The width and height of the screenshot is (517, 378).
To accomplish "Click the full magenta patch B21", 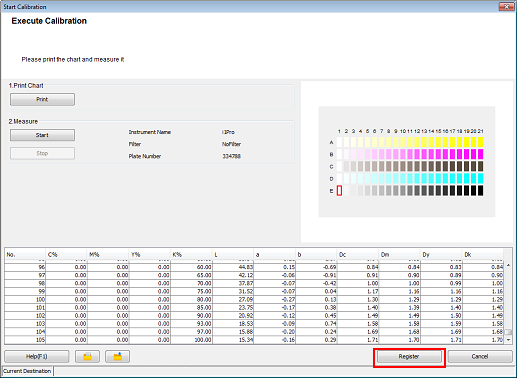I will [480, 154].
